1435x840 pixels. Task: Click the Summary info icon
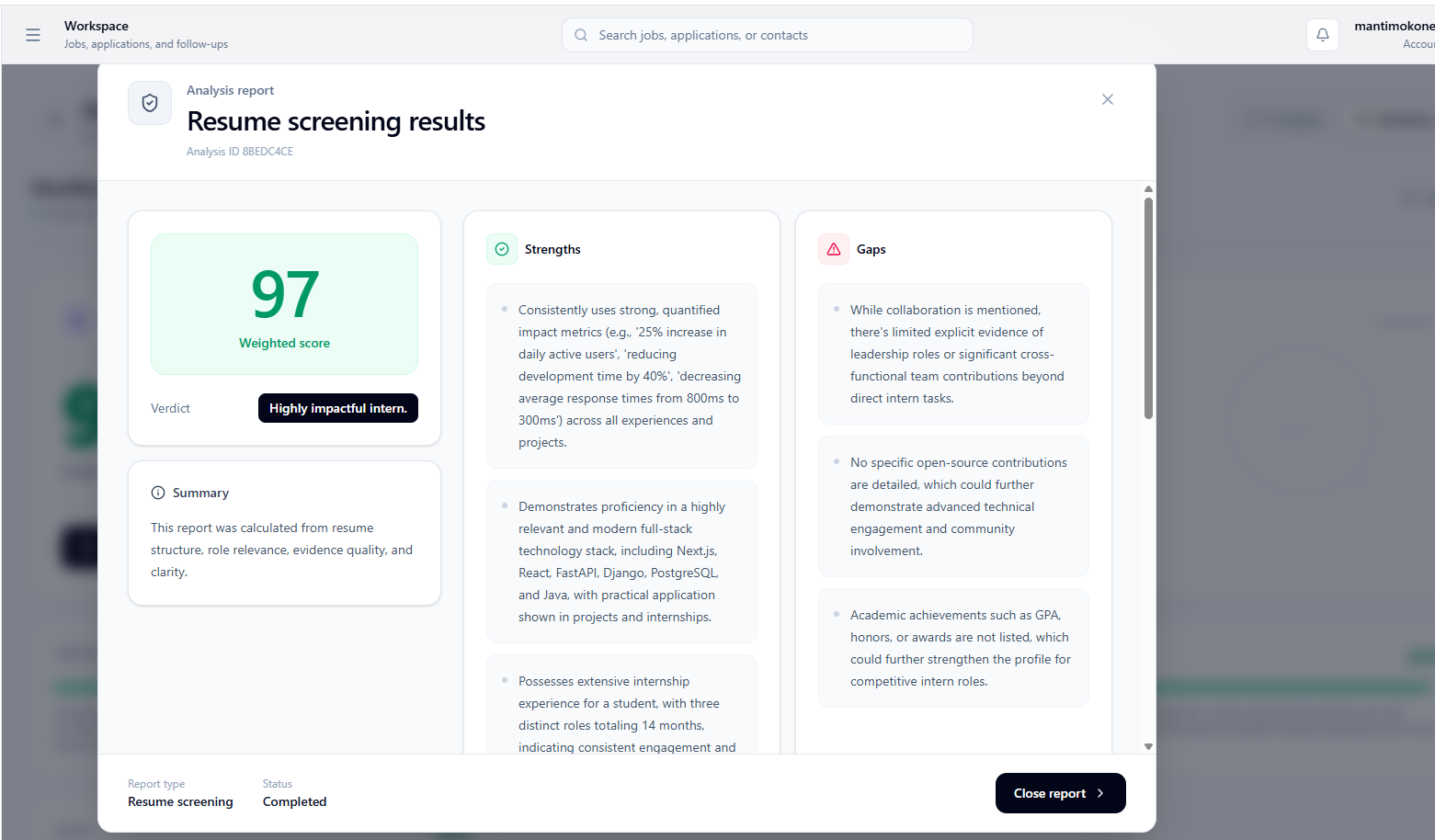tap(158, 493)
